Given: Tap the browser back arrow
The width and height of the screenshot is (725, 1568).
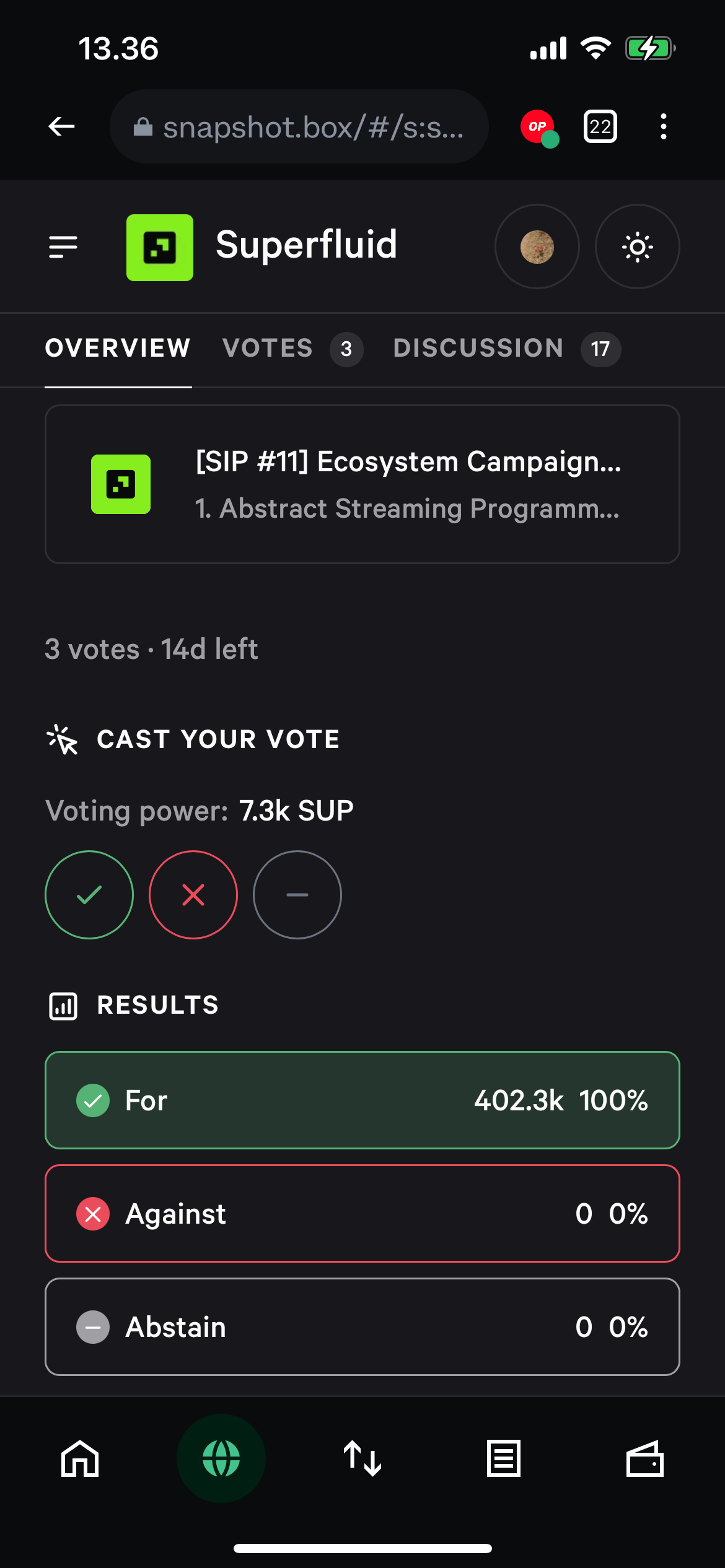Looking at the screenshot, I should click(x=61, y=126).
